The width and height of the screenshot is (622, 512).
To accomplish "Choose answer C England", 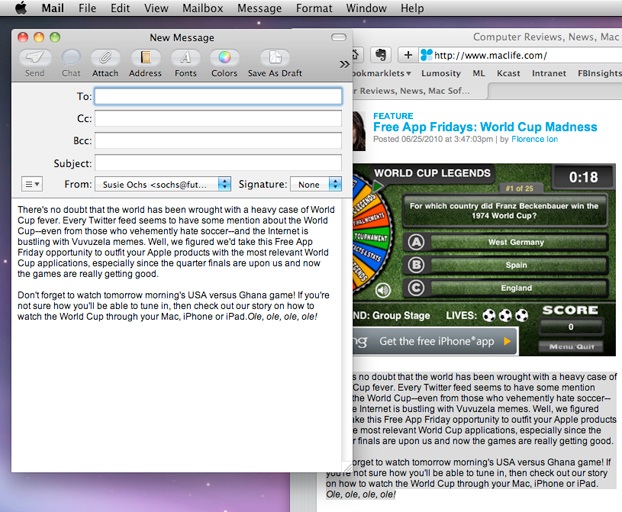I will (x=506, y=288).
